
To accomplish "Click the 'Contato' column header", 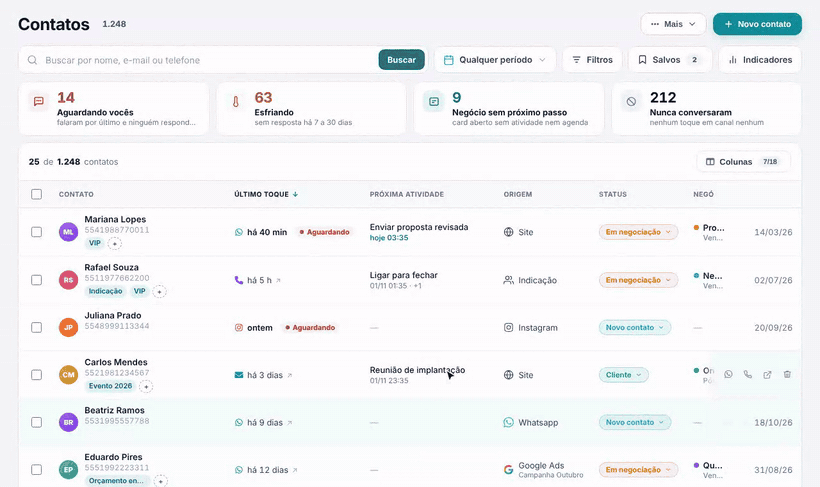I will 76,194.
